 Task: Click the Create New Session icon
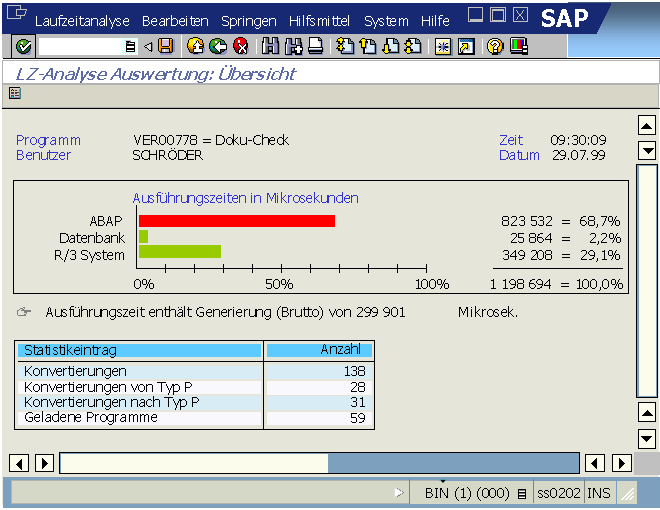click(443, 47)
